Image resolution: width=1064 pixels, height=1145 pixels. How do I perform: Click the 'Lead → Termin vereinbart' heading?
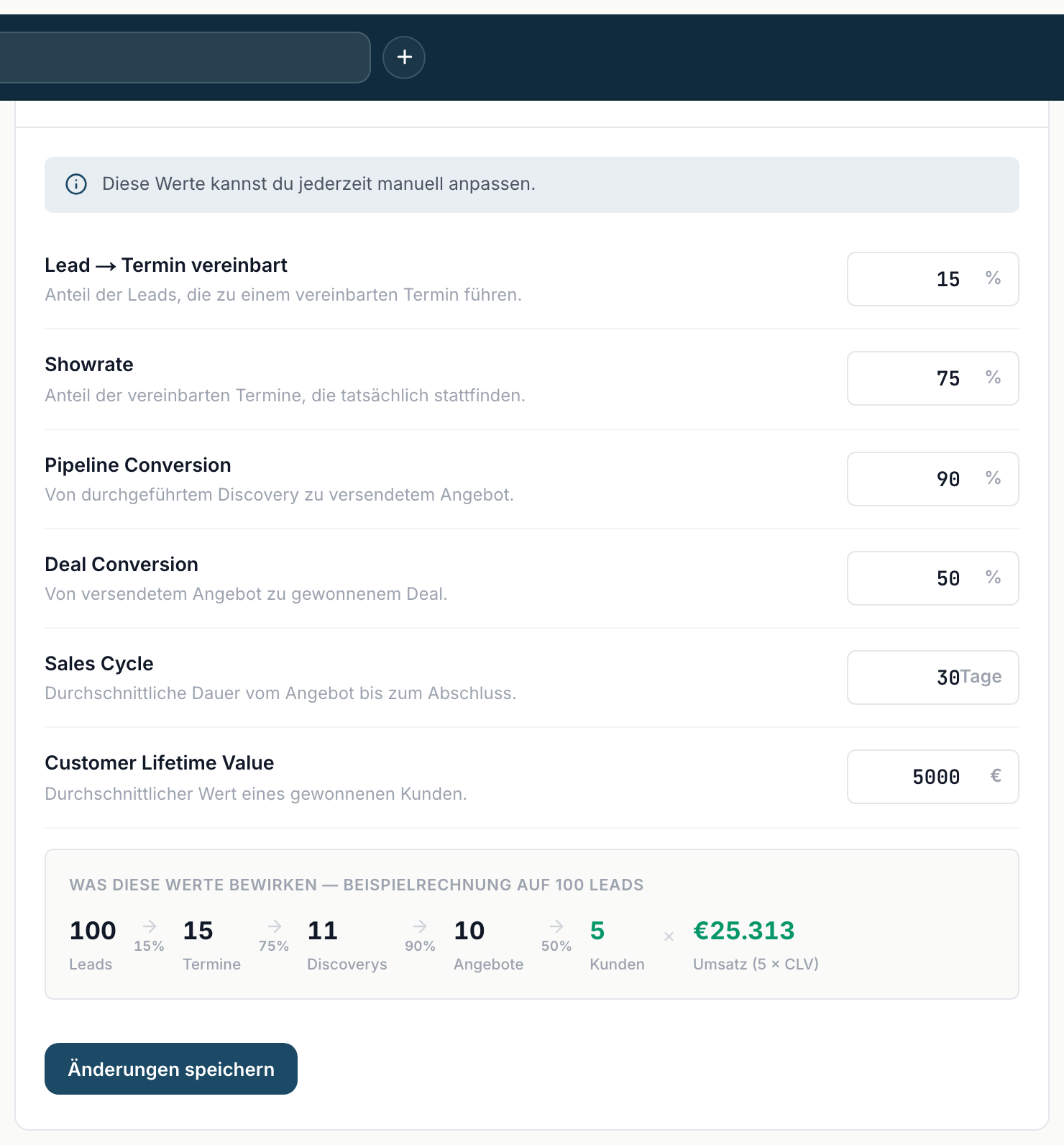166,265
